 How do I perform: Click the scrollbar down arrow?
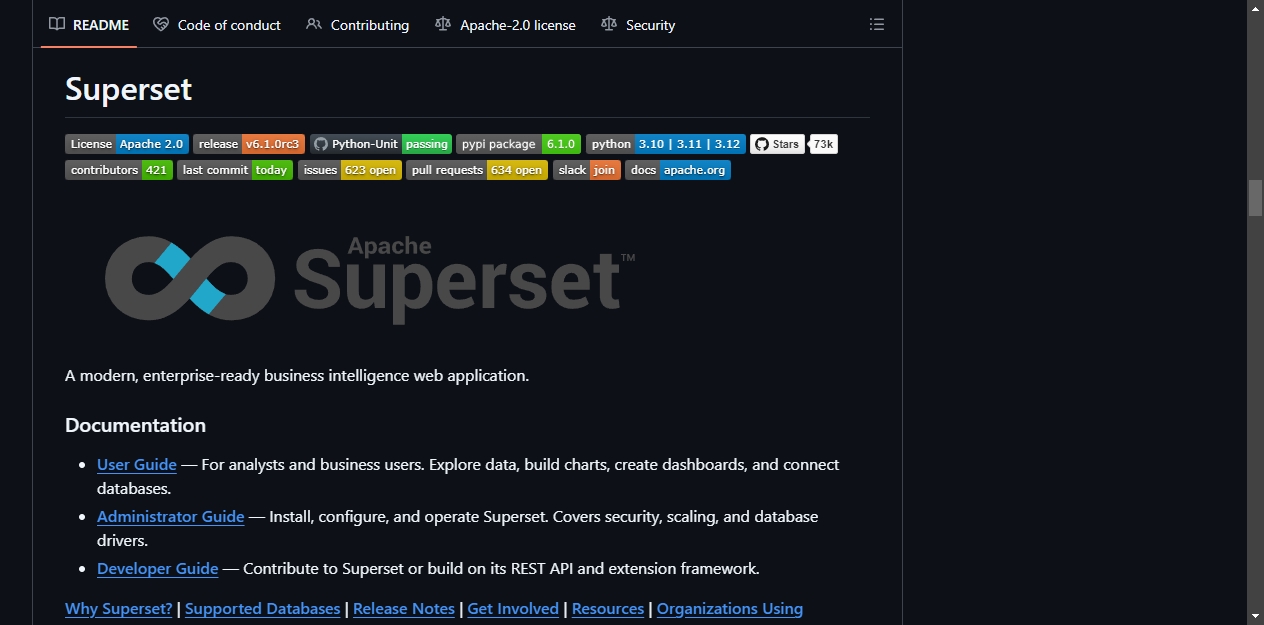coord(1255,616)
